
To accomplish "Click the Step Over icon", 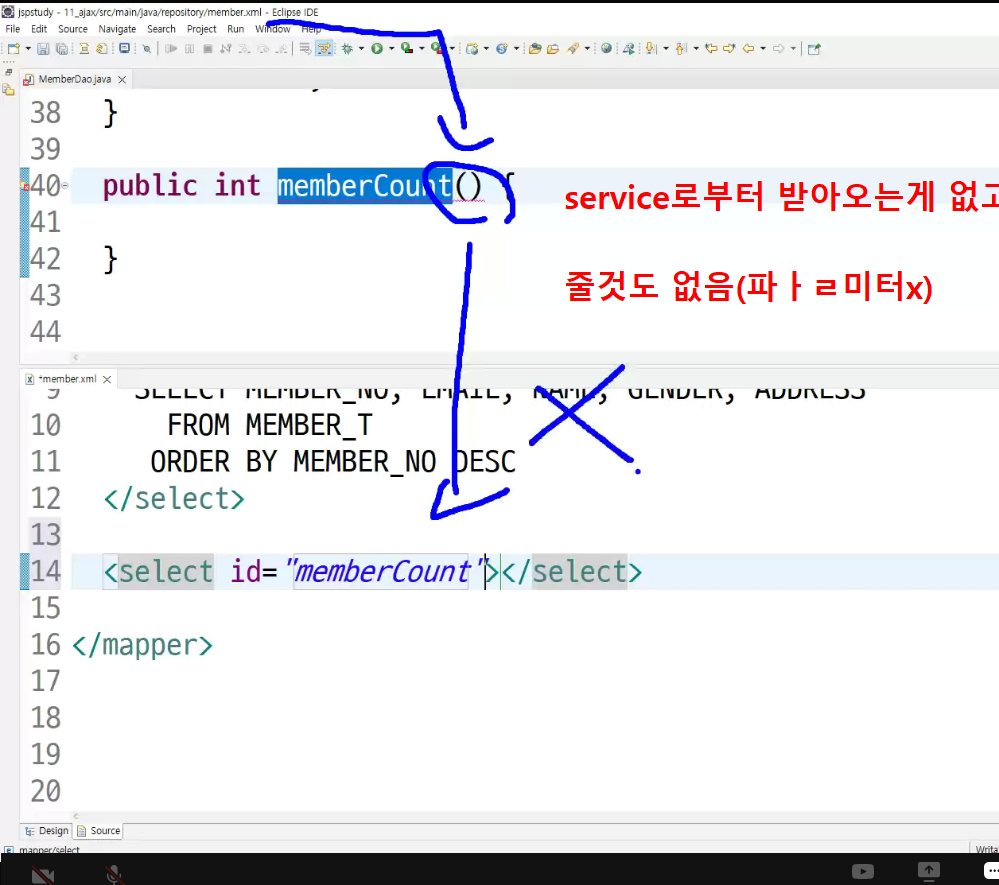I will 262,48.
